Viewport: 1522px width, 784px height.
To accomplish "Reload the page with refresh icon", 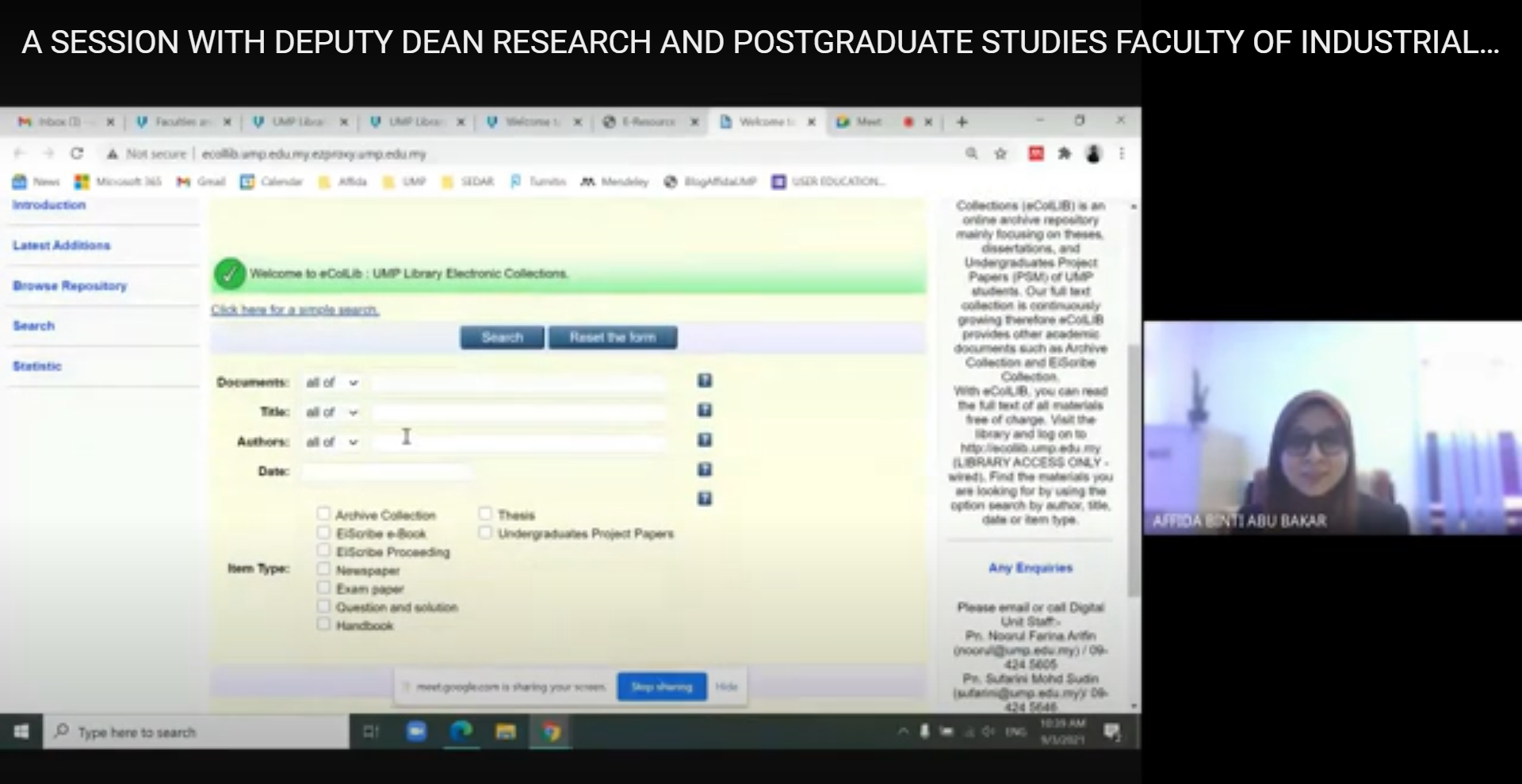I will pyautogui.click(x=77, y=154).
